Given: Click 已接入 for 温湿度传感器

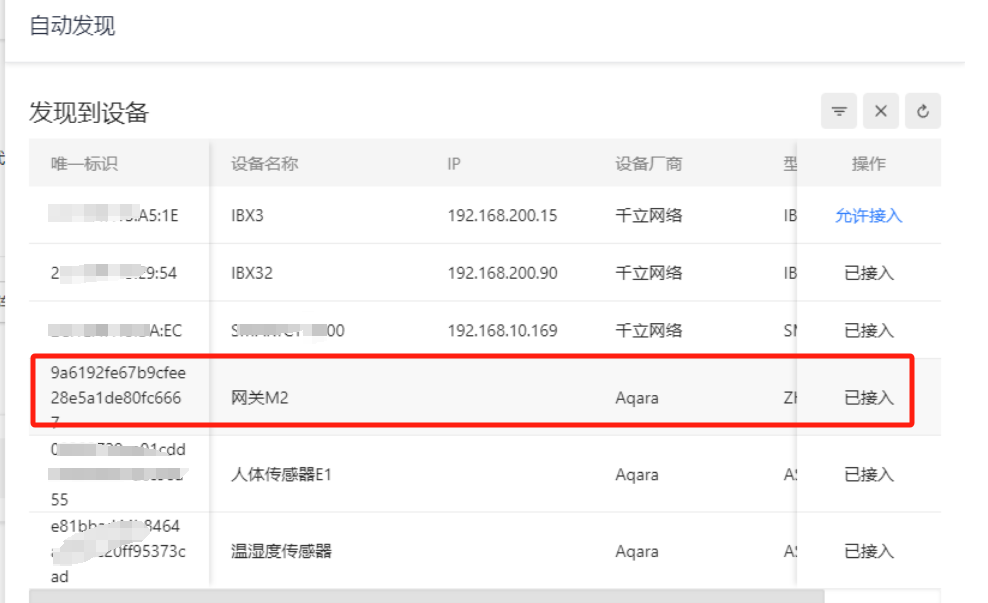Looking at the screenshot, I should click(x=868, y=551).
